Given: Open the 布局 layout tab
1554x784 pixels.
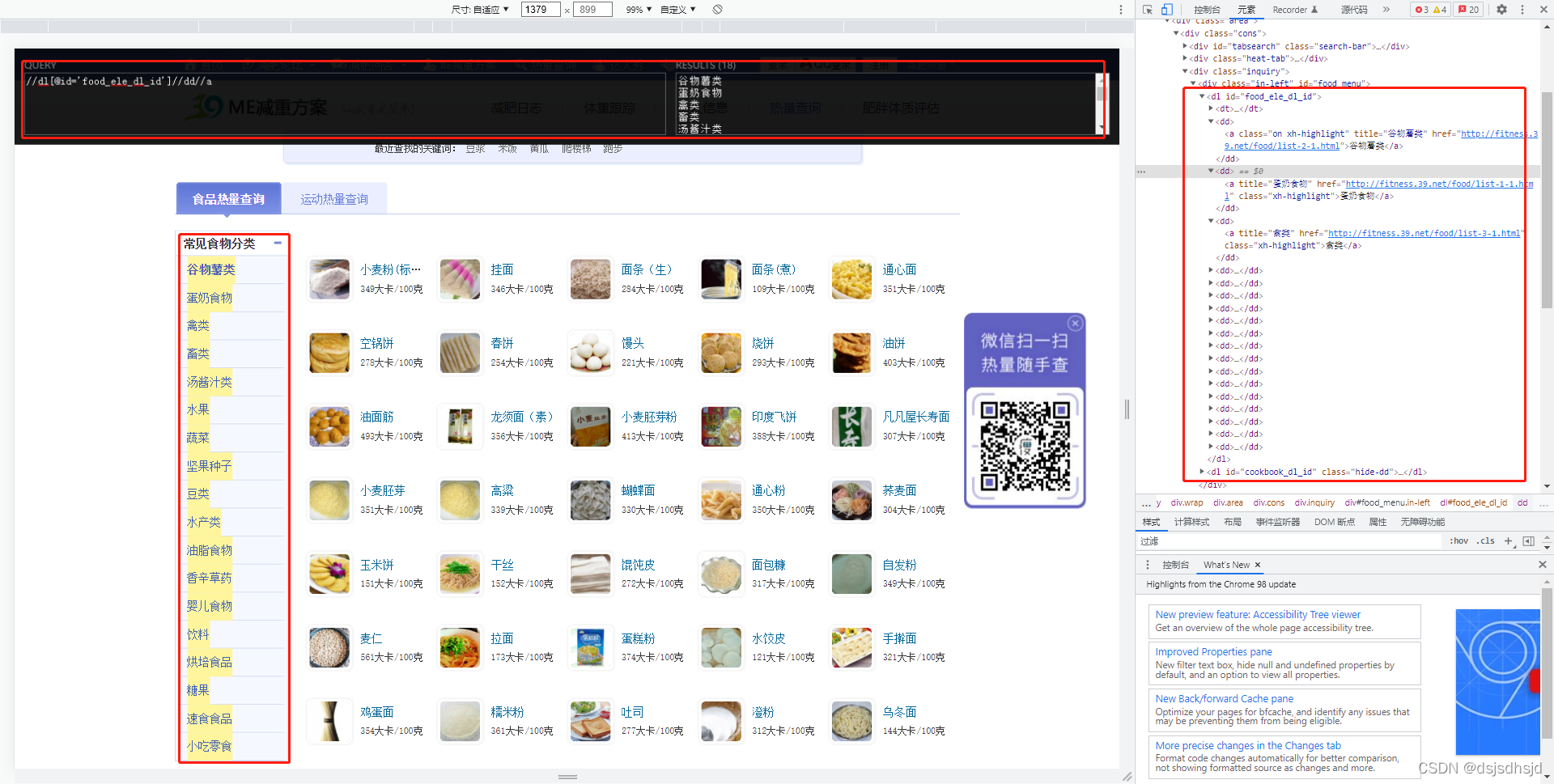Looking at the screenshot, I should (1233, 522).
